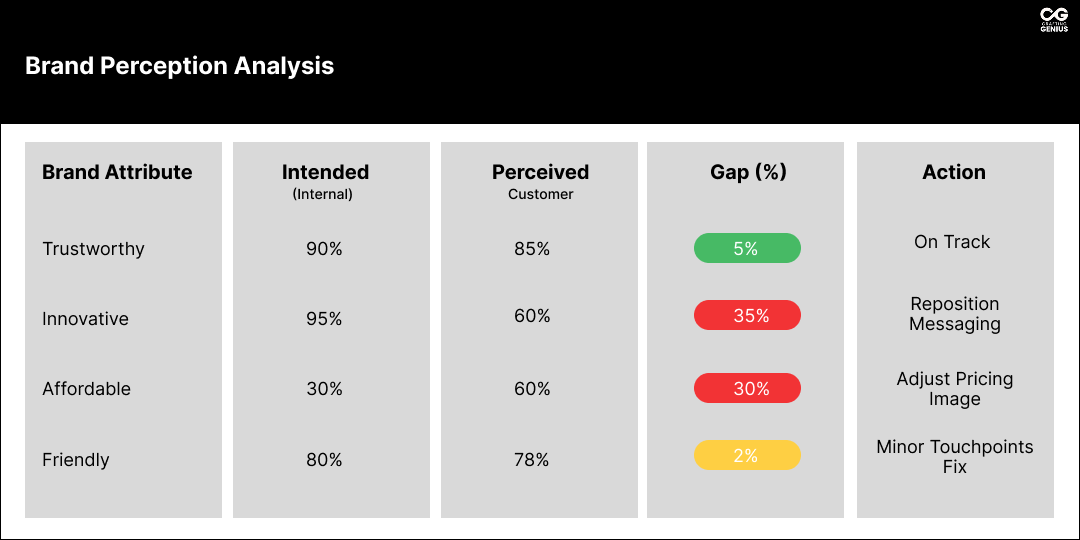Click the Friendly attribute label

coord(75,460)
